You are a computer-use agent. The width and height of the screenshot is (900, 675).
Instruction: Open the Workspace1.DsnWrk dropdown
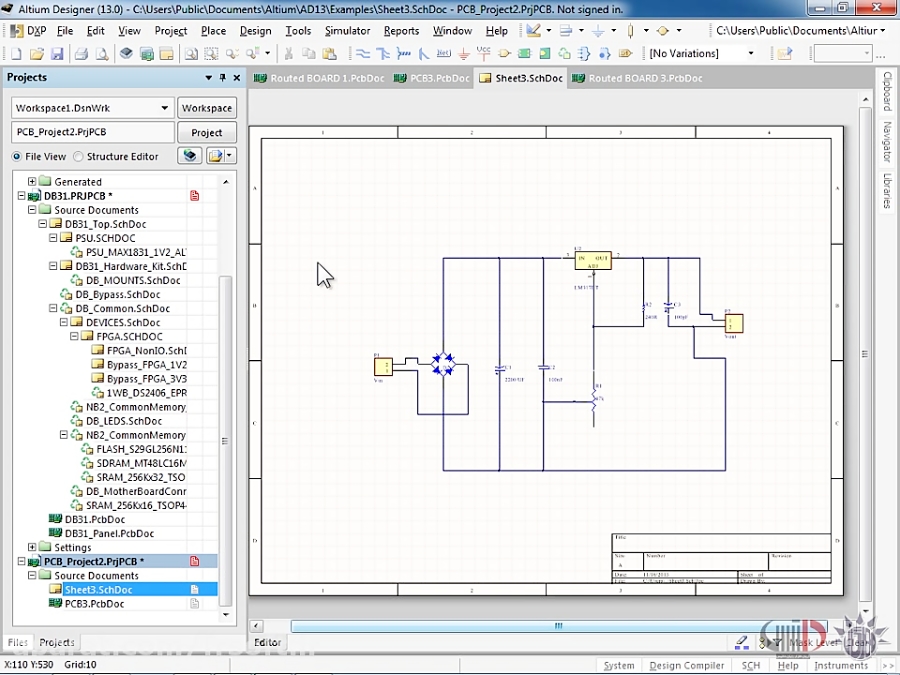click(x=165, y=108)
